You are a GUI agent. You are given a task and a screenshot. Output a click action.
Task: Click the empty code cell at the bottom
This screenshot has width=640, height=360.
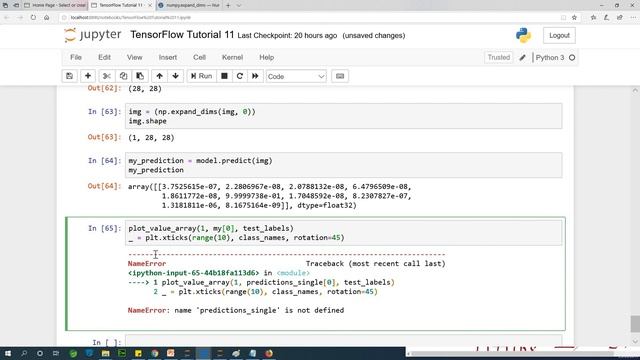(x=343, y=341)
